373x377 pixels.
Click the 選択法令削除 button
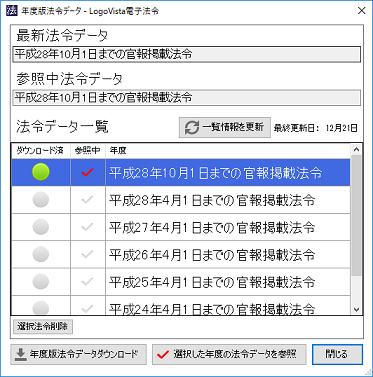click(x=43, y=326)
